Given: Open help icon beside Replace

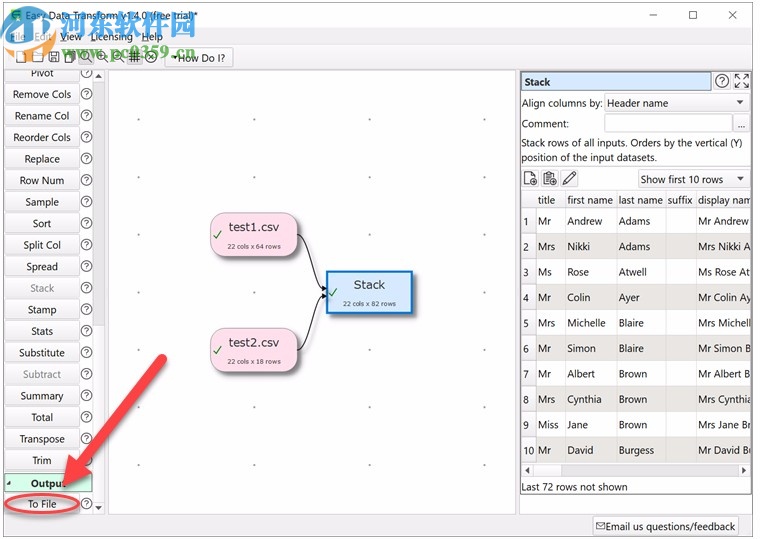Looking at the screenshot, I should pos(86,159).
